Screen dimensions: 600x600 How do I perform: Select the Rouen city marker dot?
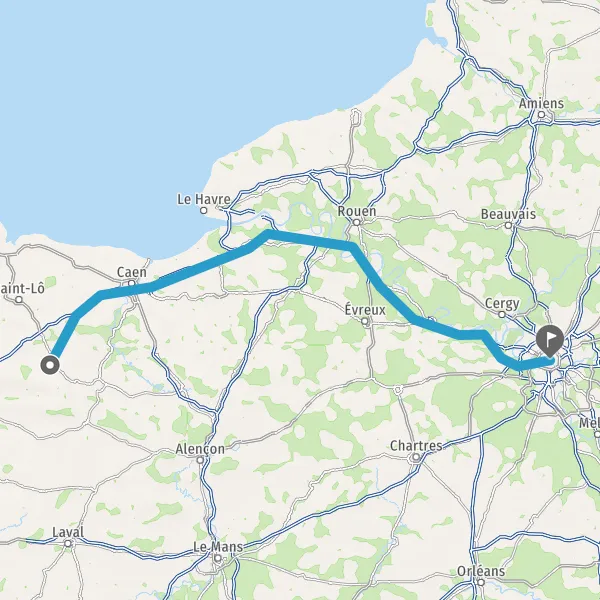point(356,222)
